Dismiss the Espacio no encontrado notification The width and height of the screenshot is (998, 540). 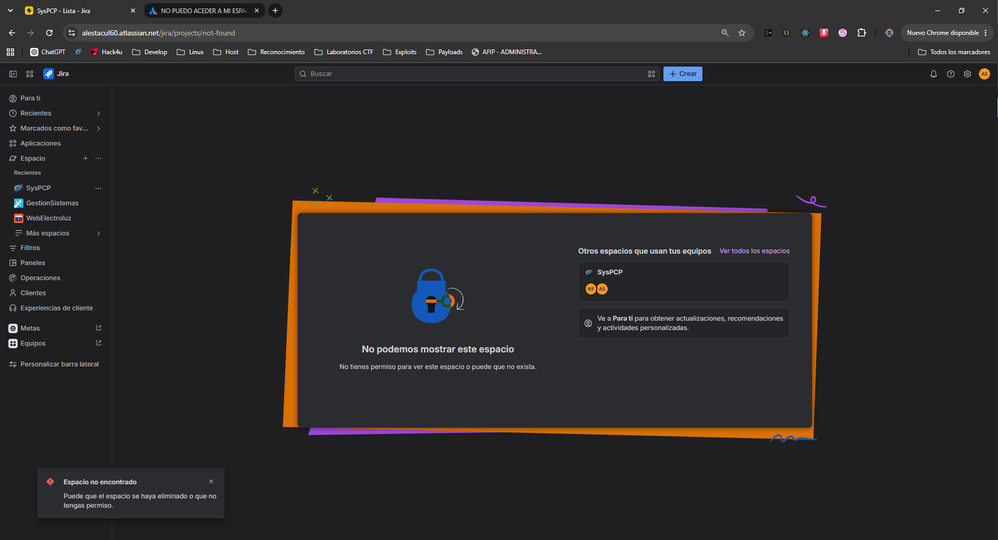[x=211, y=481]
